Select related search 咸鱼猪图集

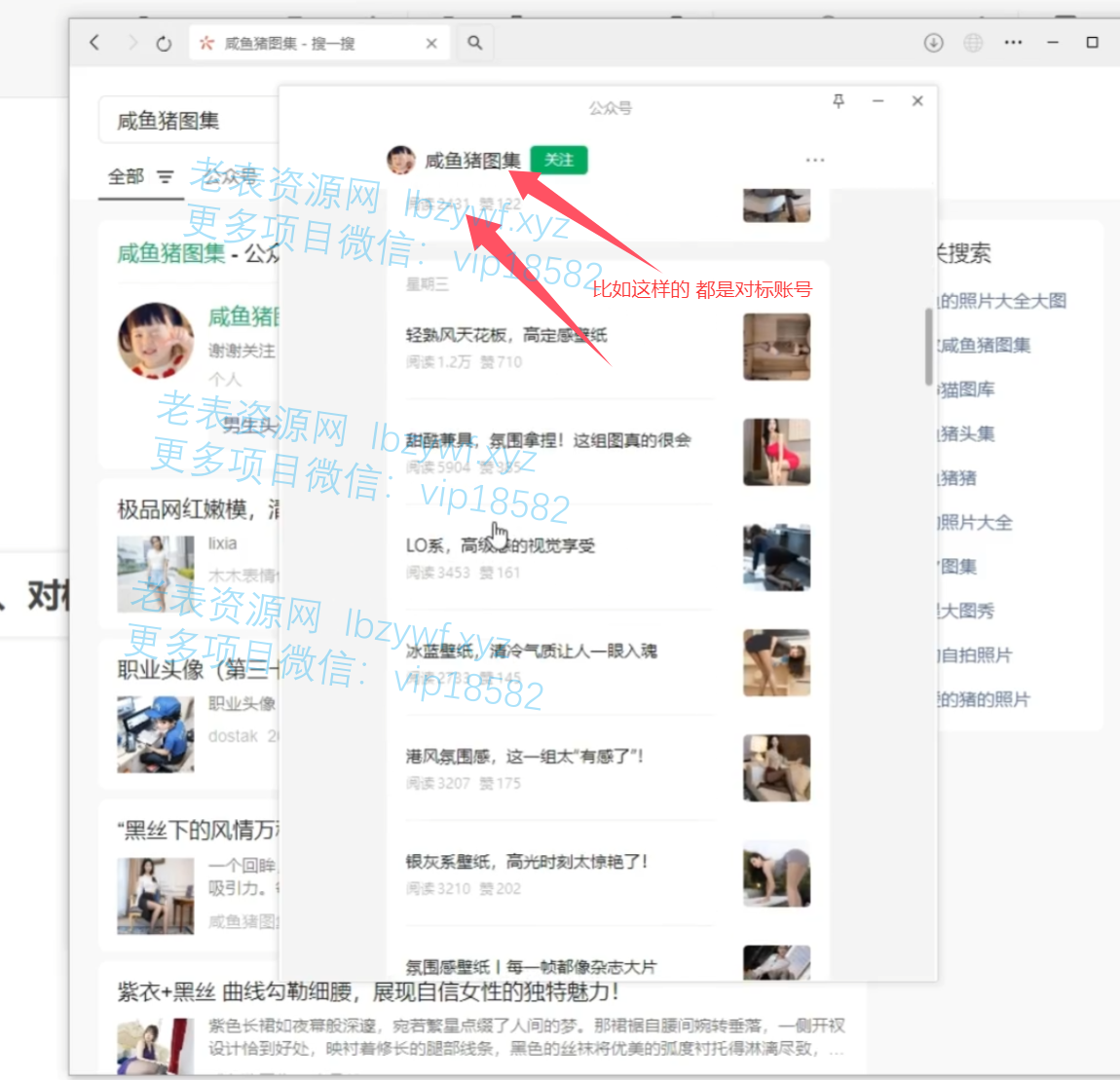pyautogui.click(x=985, y=345)
